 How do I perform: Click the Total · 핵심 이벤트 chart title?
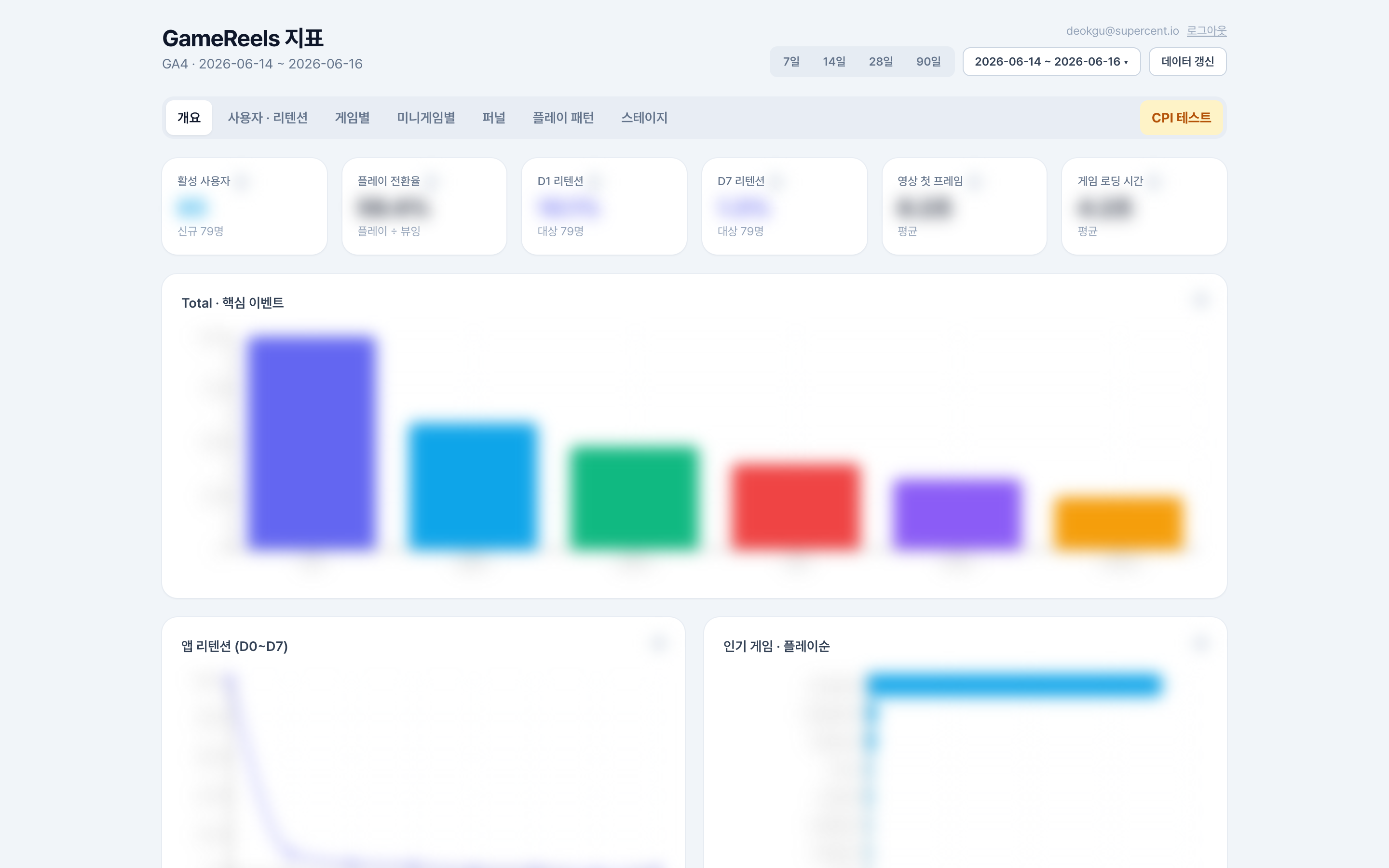pos(232,302)
